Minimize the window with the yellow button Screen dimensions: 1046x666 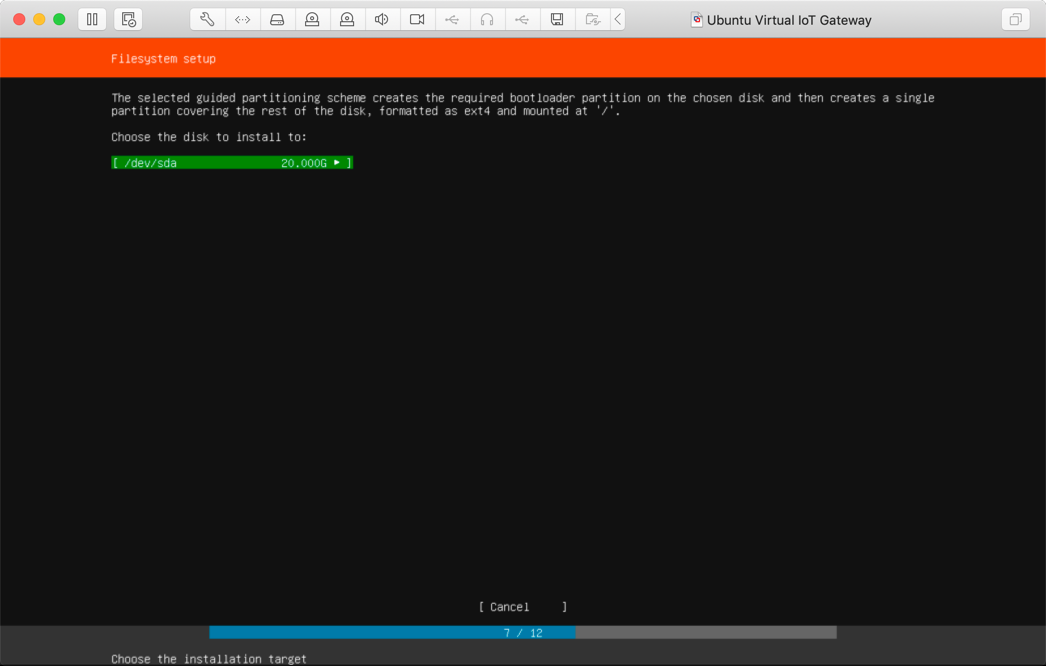pyautogui.click(x=39, y=19)
